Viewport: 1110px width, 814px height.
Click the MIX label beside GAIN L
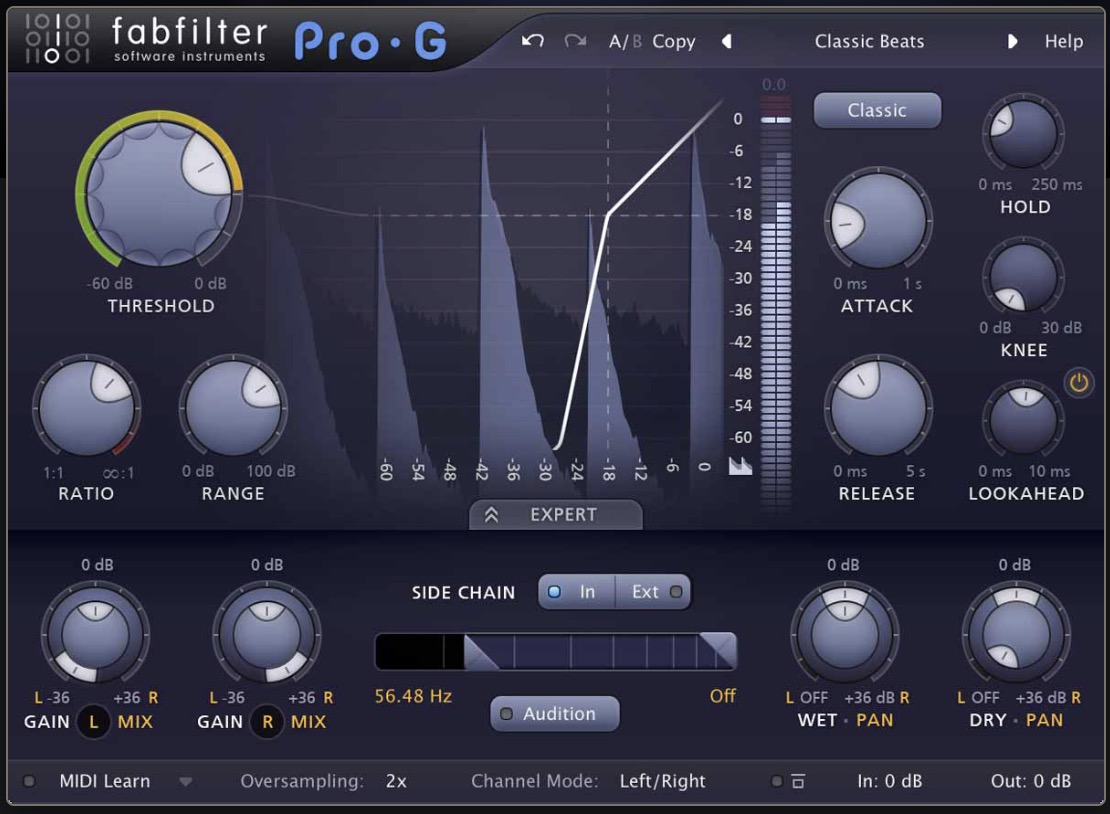(x=135, y=722)
